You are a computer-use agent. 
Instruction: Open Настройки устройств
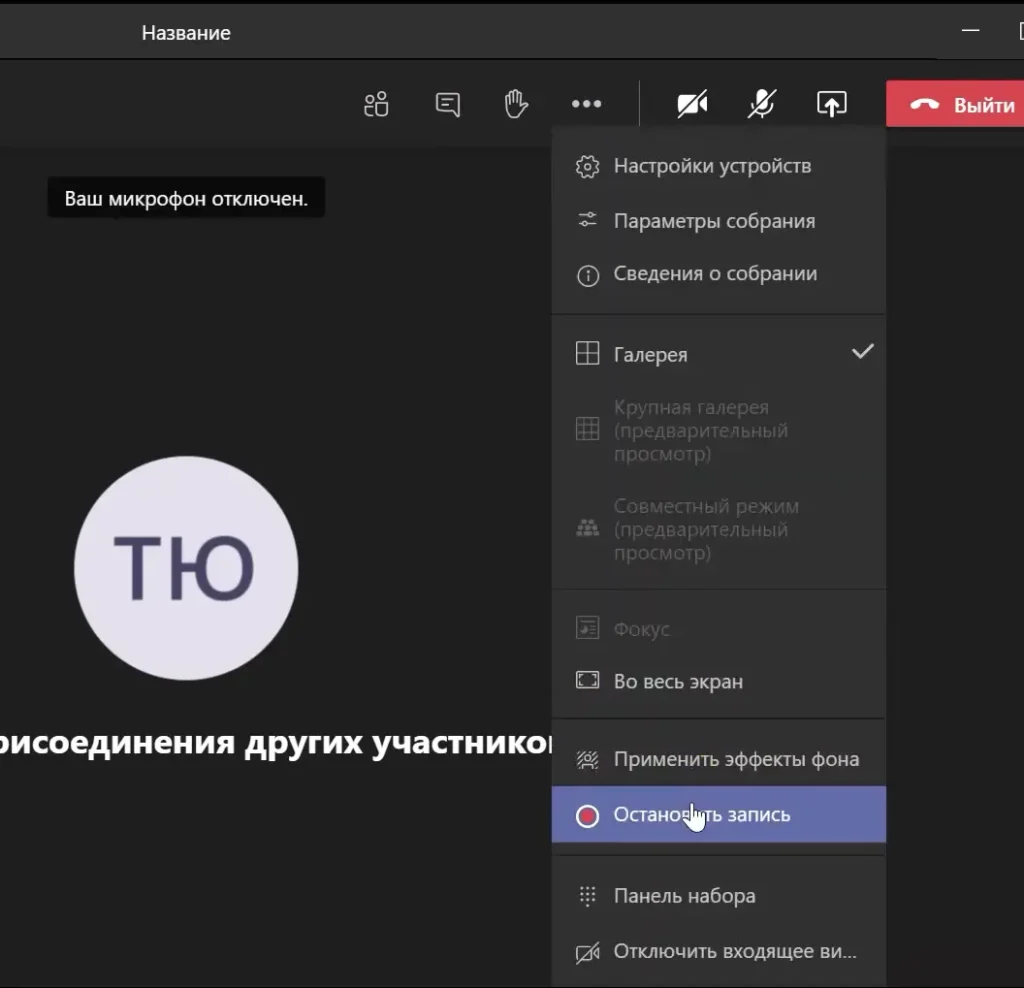point(718,166)
